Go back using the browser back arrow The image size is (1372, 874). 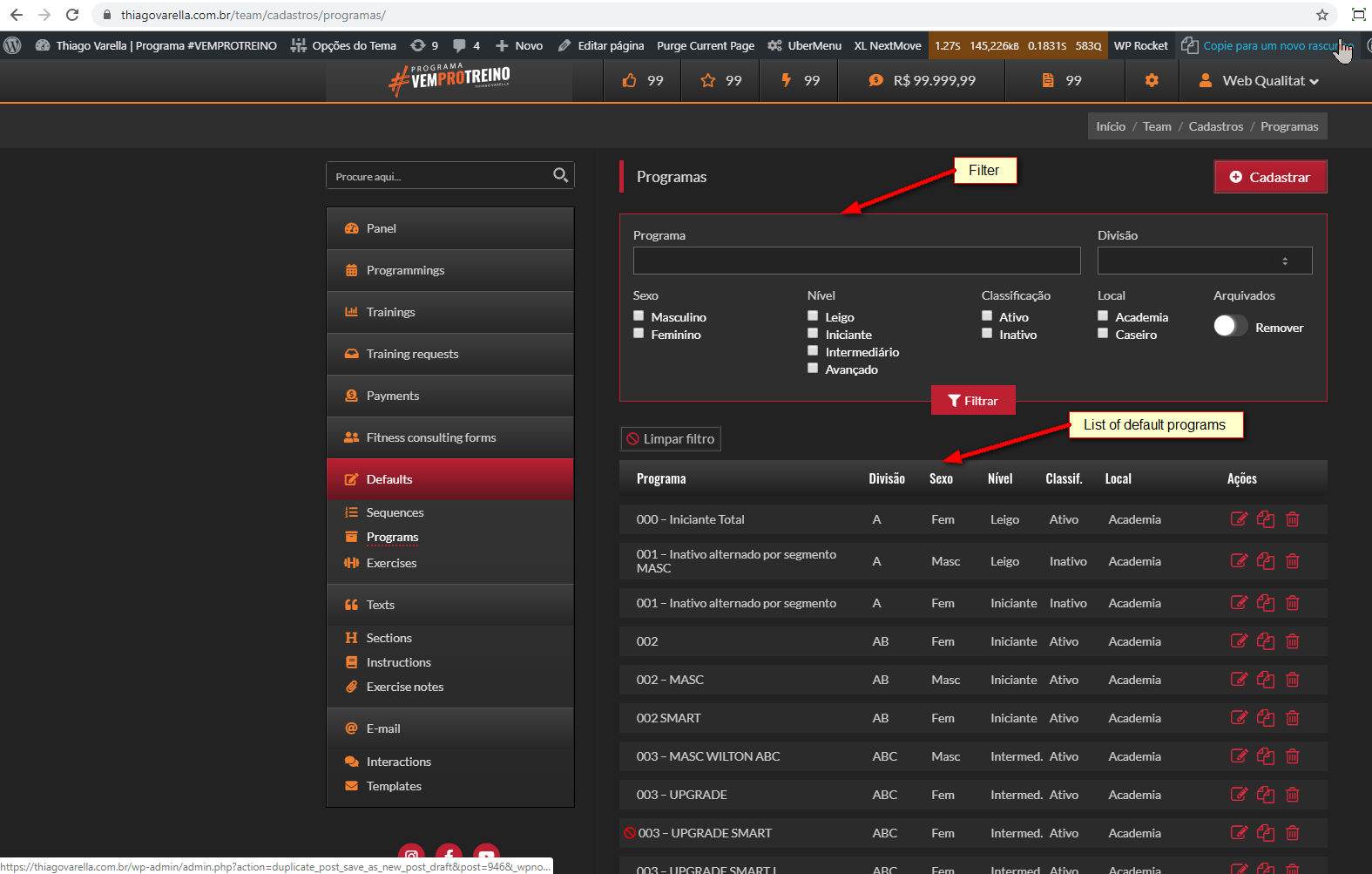17,15
